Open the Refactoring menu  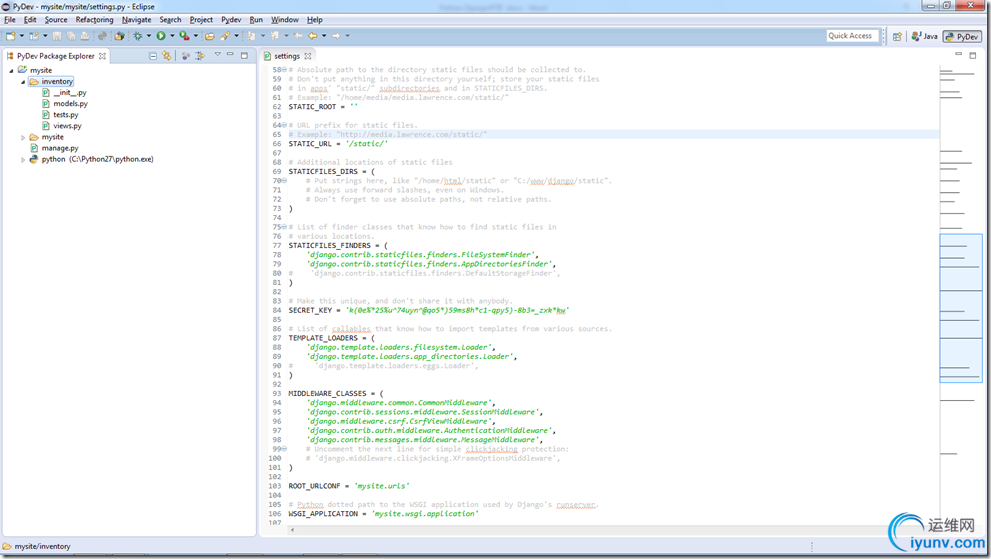pyautogui.click(x=94, y=20)
